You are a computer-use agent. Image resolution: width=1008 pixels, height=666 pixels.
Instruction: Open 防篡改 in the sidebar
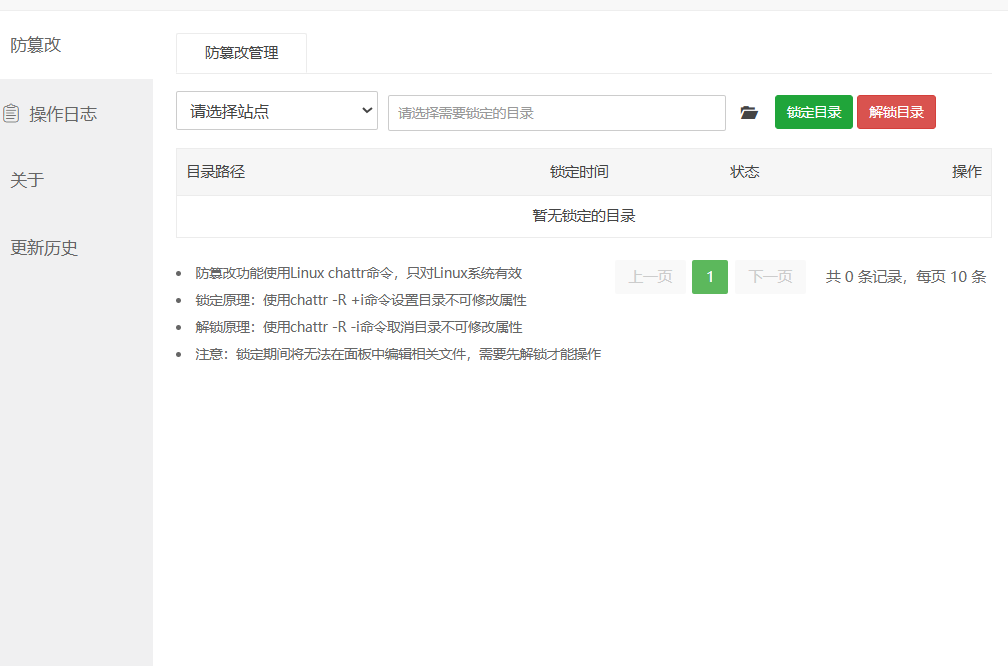pyautogui.click(x=36, y=45)
